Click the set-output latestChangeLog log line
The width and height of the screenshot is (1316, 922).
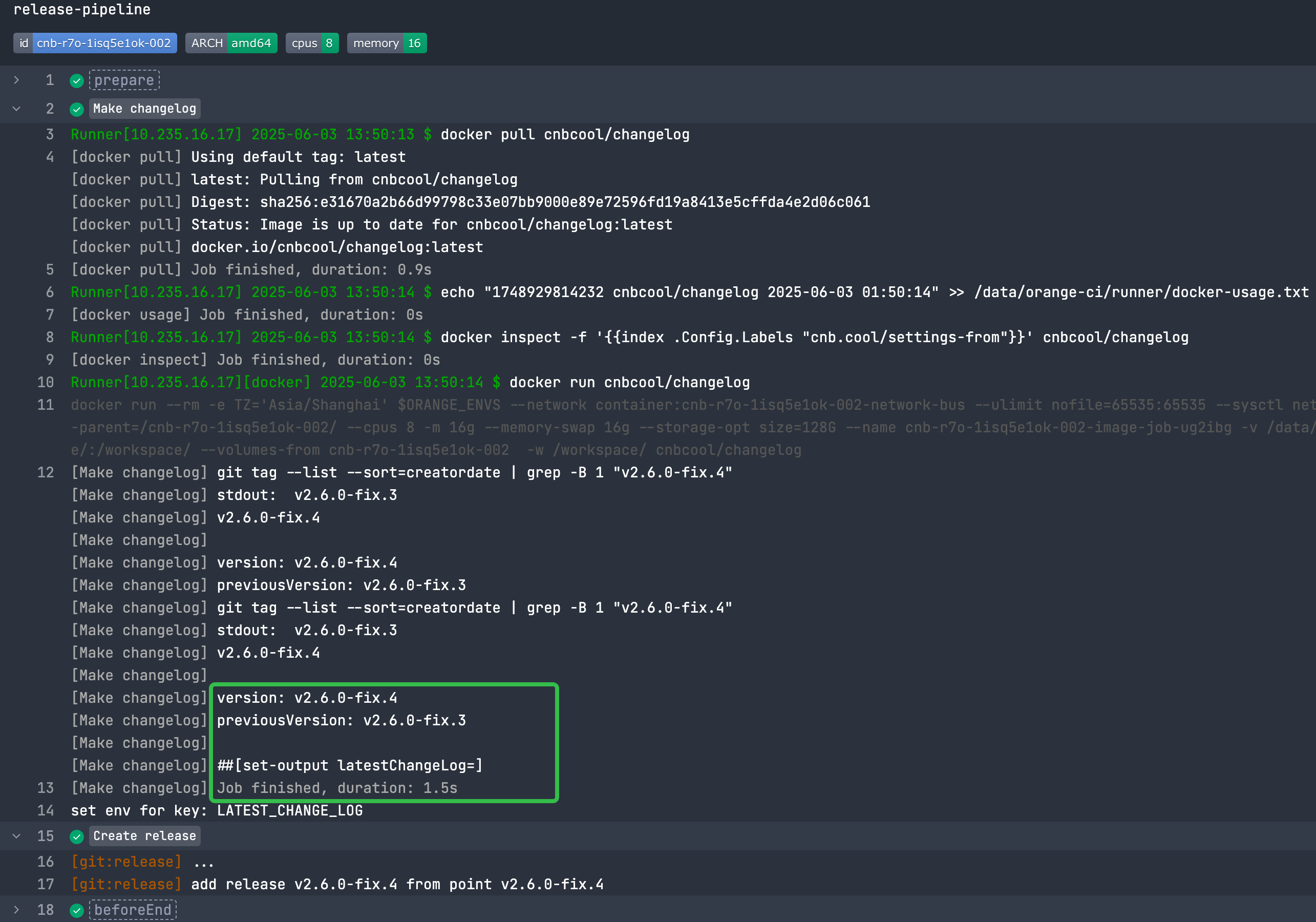(x=350, y=765)
